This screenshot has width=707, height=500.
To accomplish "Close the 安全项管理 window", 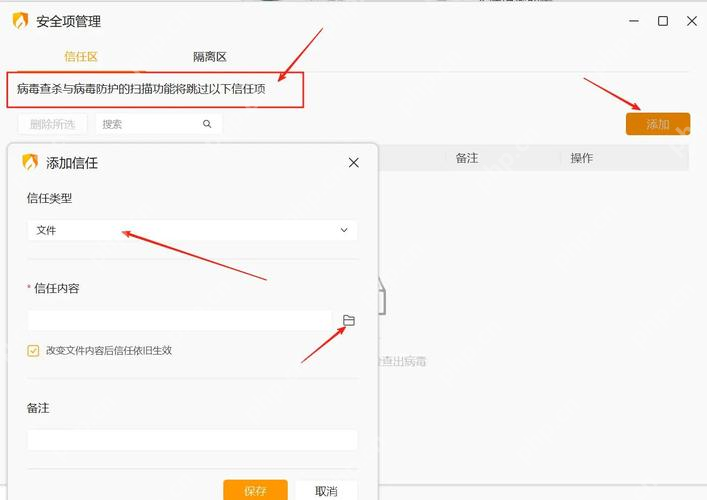I will click(x=692, y=21).
